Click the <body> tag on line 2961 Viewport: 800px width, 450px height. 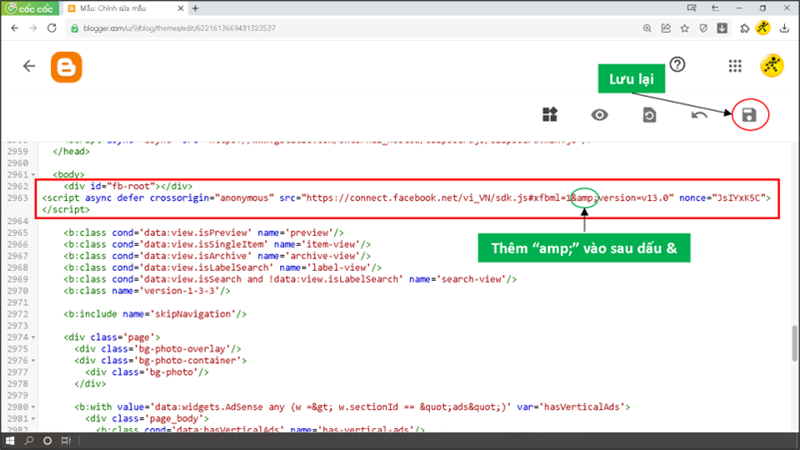(68, 174)
